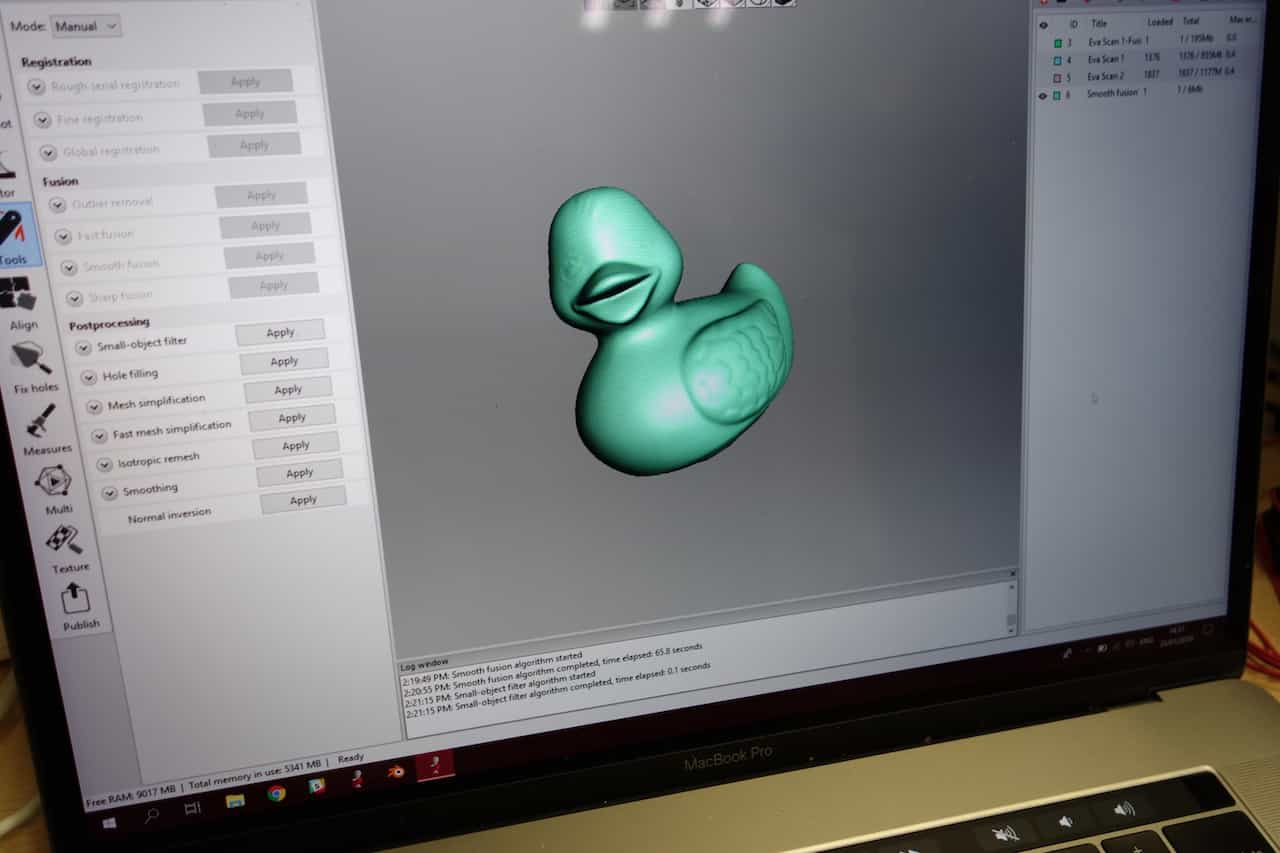Image resolution: width=1280 pixels, height=853 pixels.
Task: Click the green duck model in the viewport
Action: coord(670,329)
